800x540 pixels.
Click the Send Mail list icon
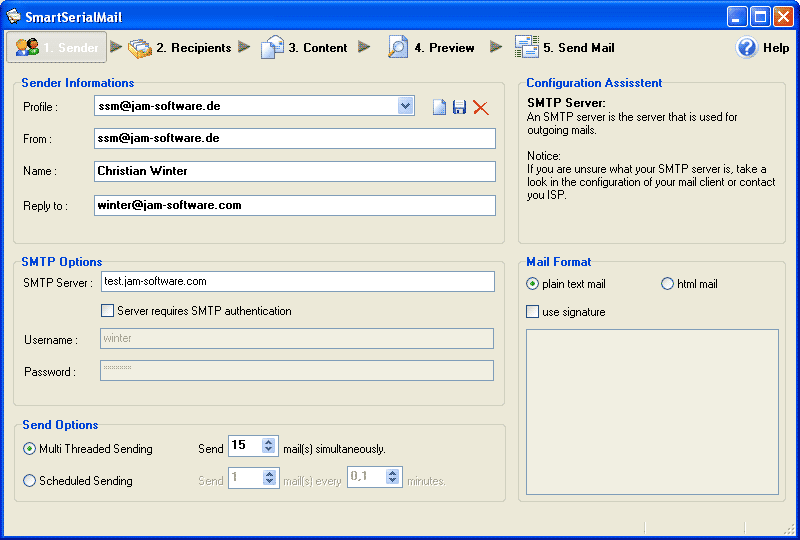[x=527, y=47]
